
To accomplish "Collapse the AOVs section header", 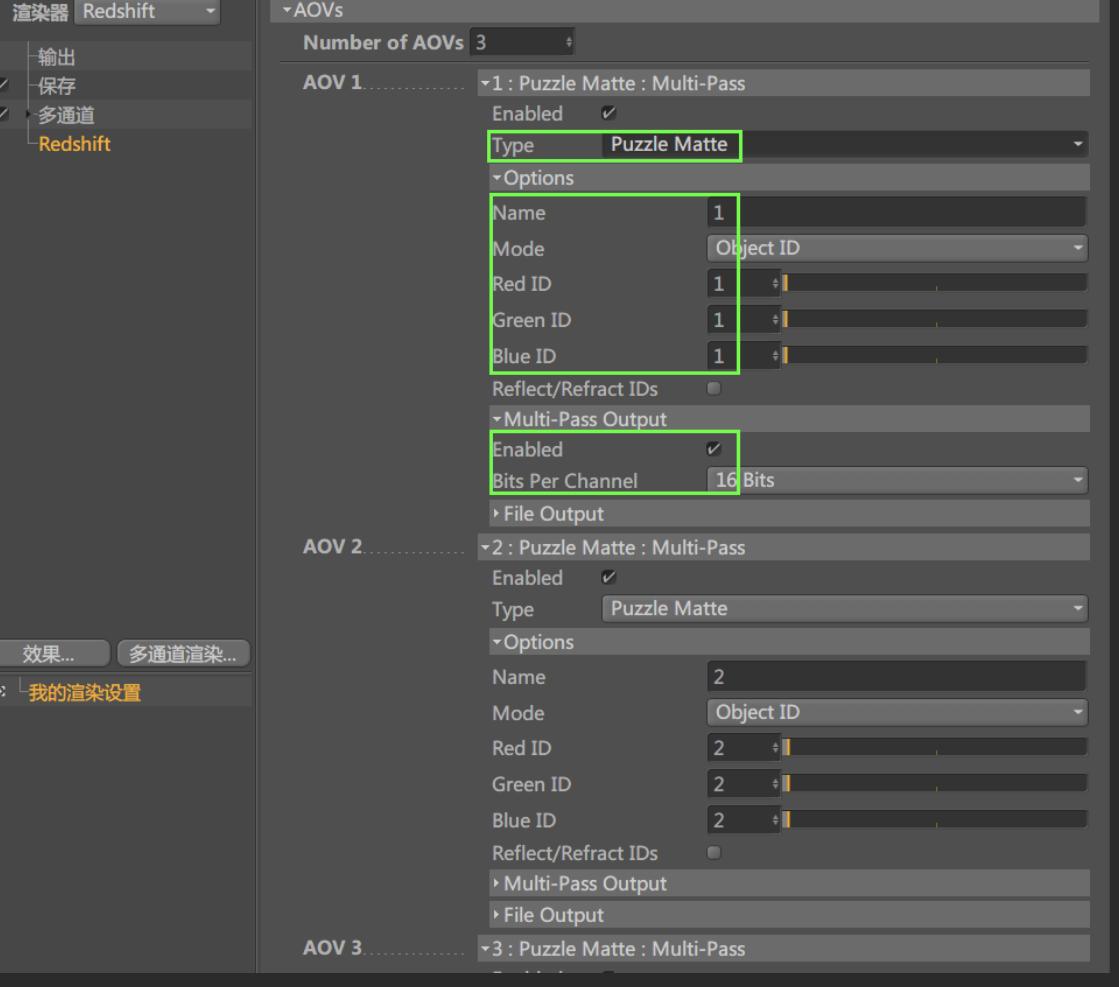I will pyautogui.click(x=313, y=10).
